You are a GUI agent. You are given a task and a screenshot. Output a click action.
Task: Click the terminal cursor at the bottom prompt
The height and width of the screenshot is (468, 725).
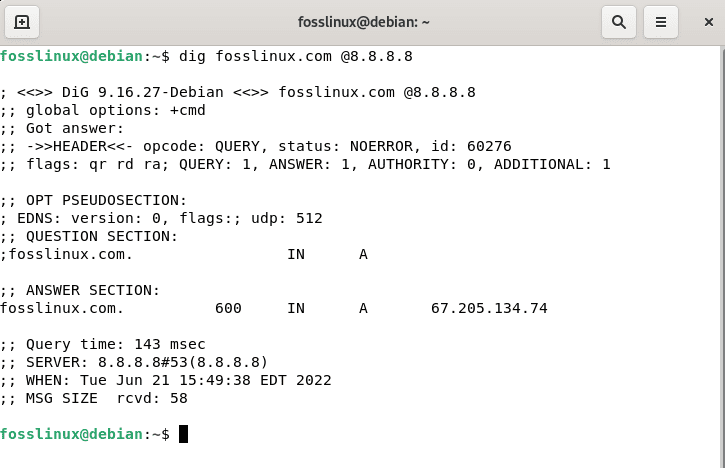184,434
